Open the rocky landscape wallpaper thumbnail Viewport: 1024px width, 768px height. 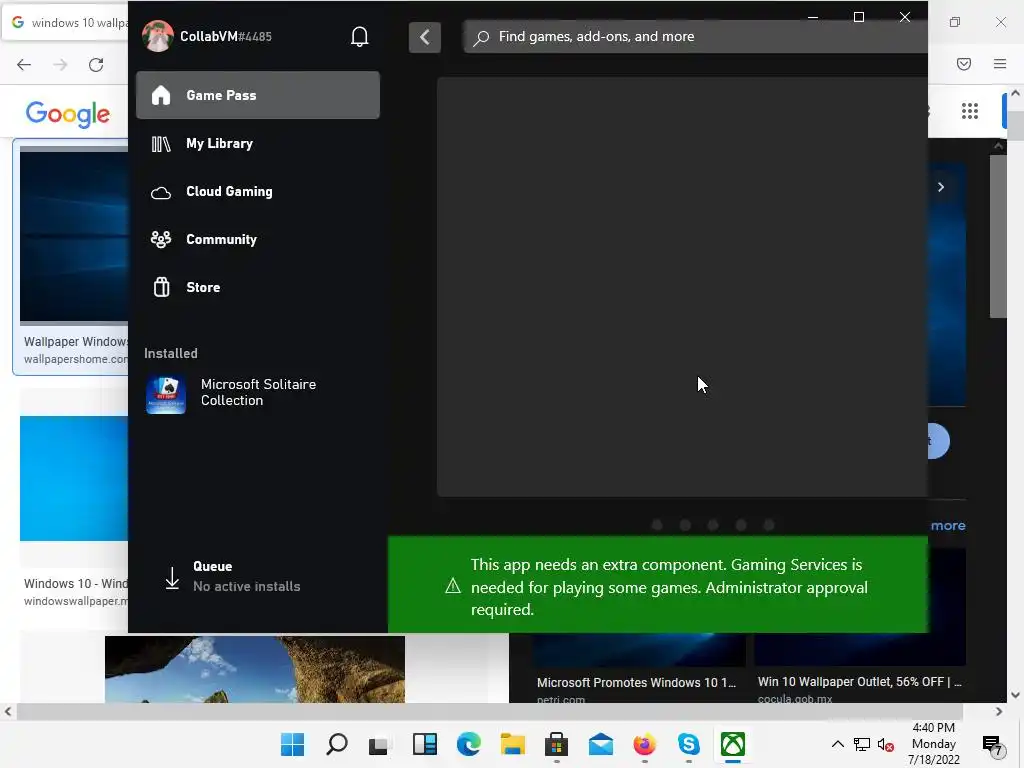pos(255,669)
